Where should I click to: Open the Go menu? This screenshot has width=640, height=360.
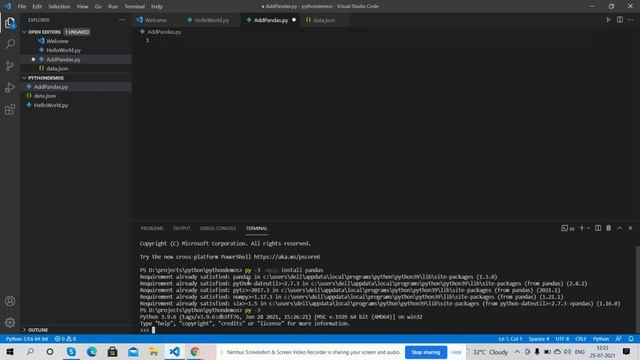98,7
